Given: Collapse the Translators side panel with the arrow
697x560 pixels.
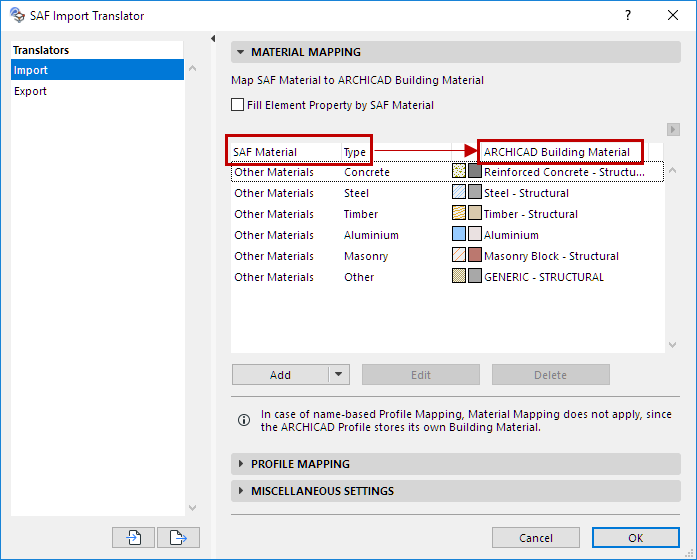Looking at the screenshot, I should [213, 39].
